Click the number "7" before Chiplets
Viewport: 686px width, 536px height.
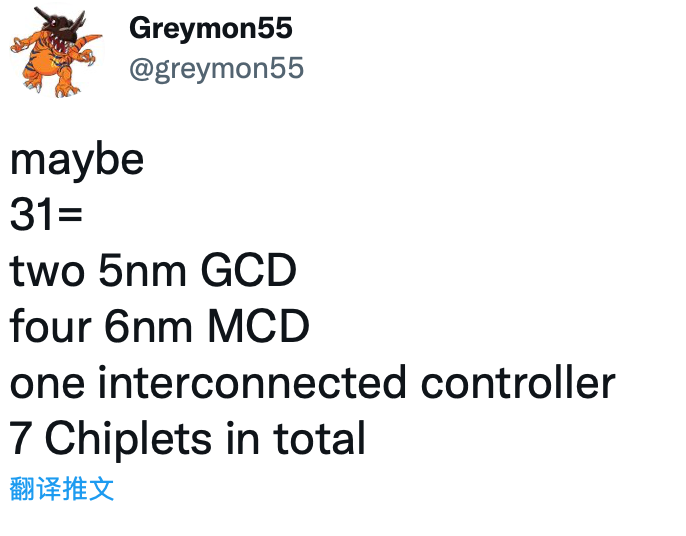click(20, 438)
